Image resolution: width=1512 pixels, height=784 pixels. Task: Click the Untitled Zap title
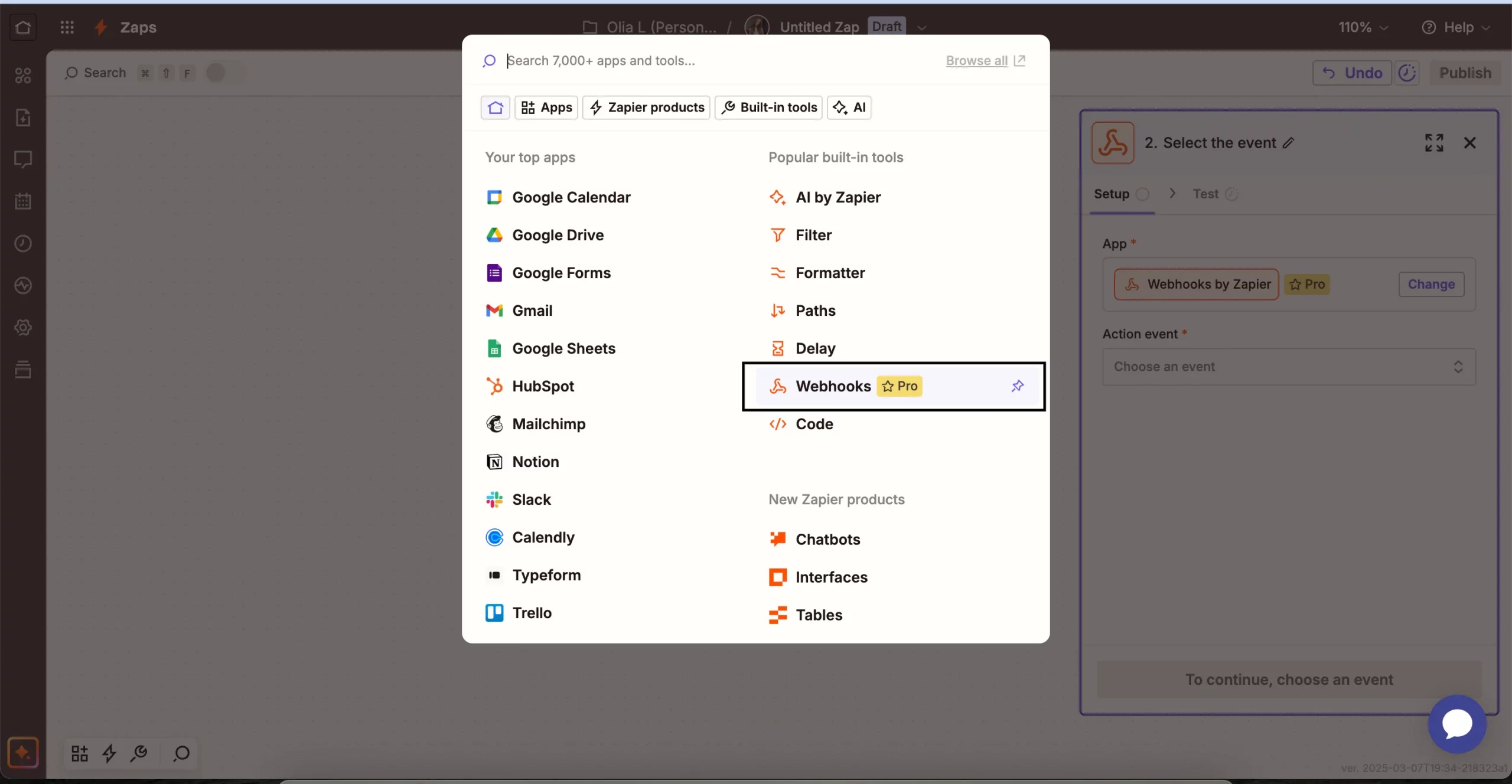click(x=819, y=27)
